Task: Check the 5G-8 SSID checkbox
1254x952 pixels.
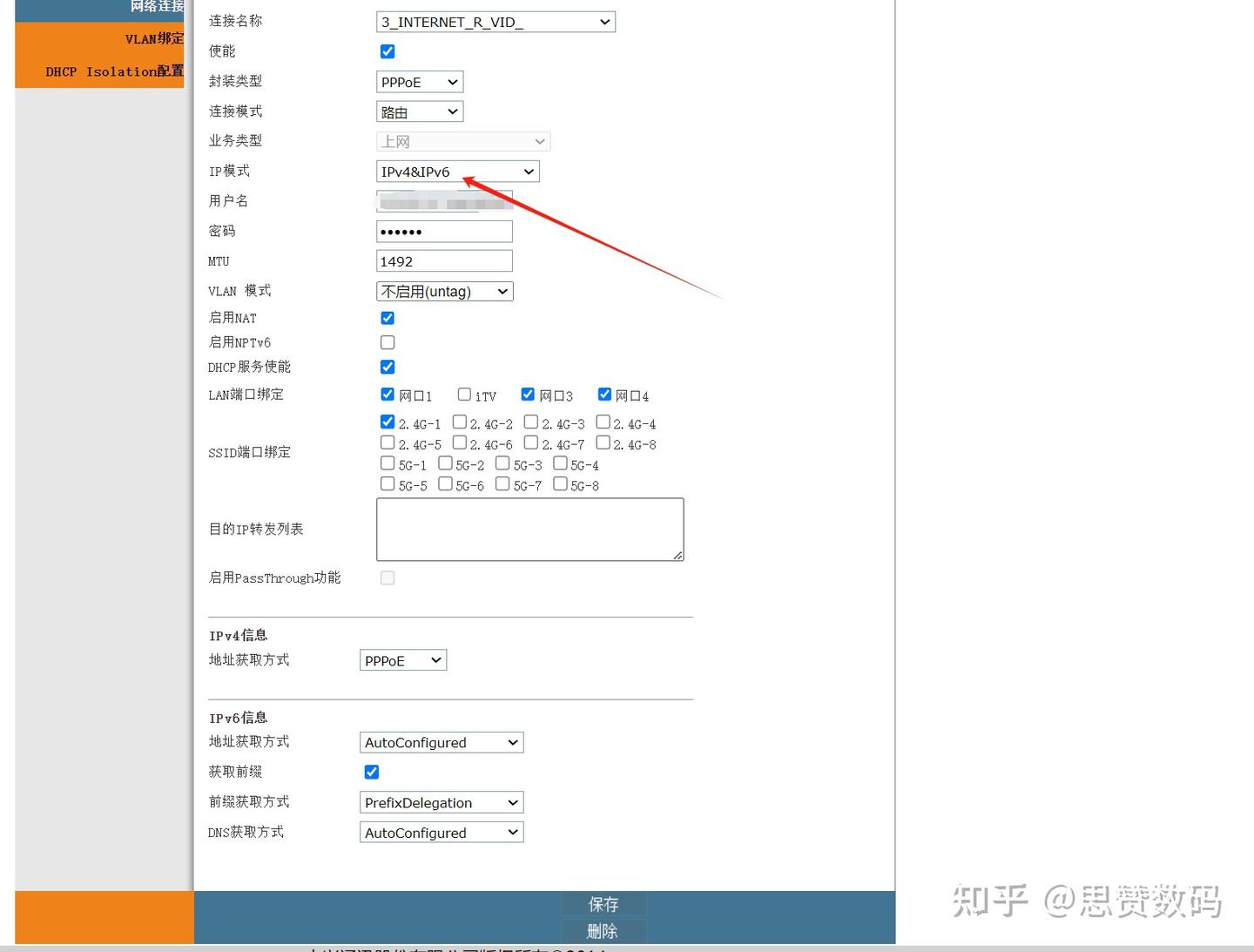Action: click(560, 483)
